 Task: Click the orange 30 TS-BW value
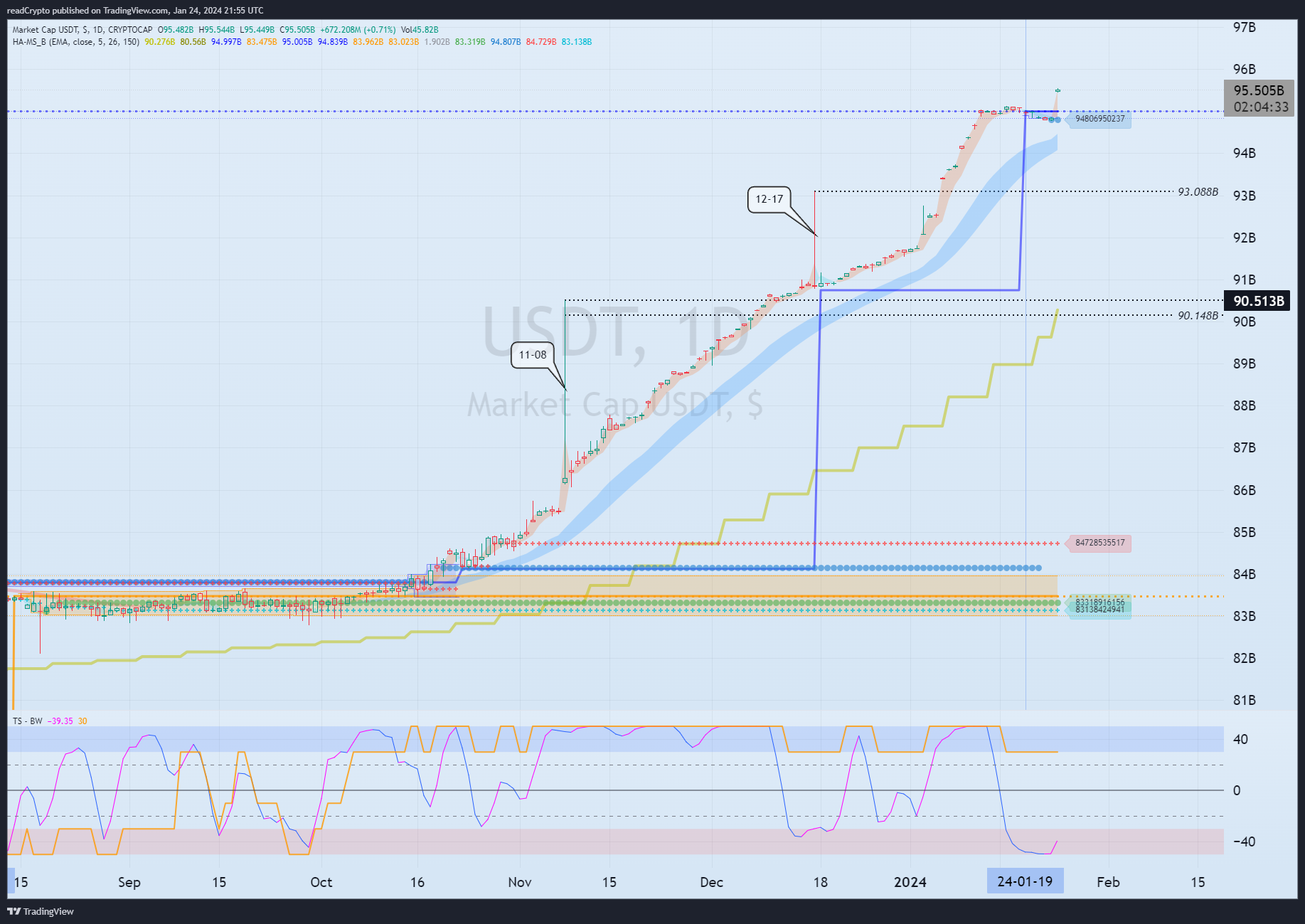pyautogui.click(x=82, y=721)
